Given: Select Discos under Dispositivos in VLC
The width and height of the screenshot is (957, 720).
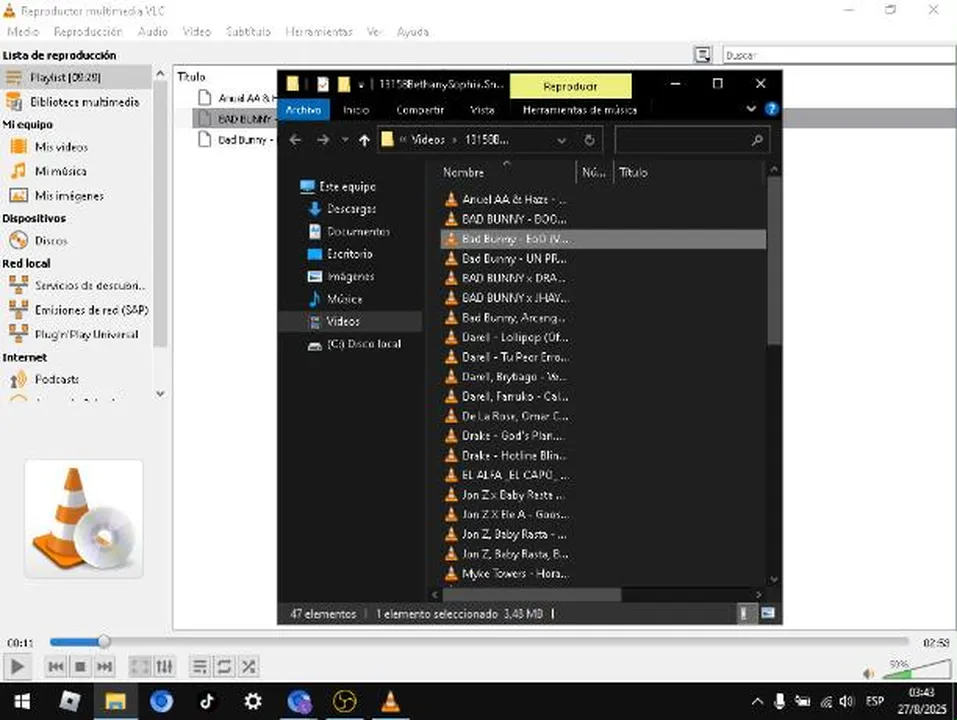Looking at the screenshot, I should [x=51, y=240].
